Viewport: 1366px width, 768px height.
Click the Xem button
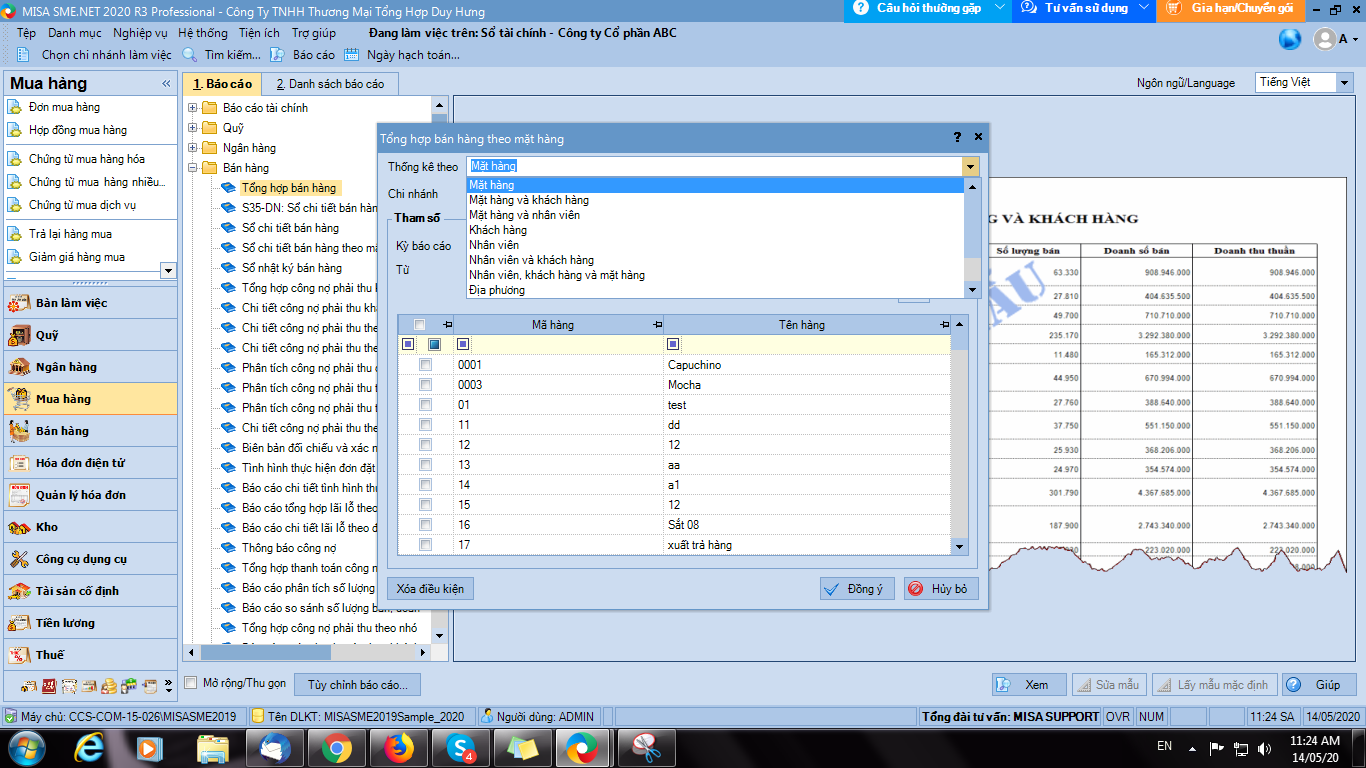click(x=1028, y=685)
